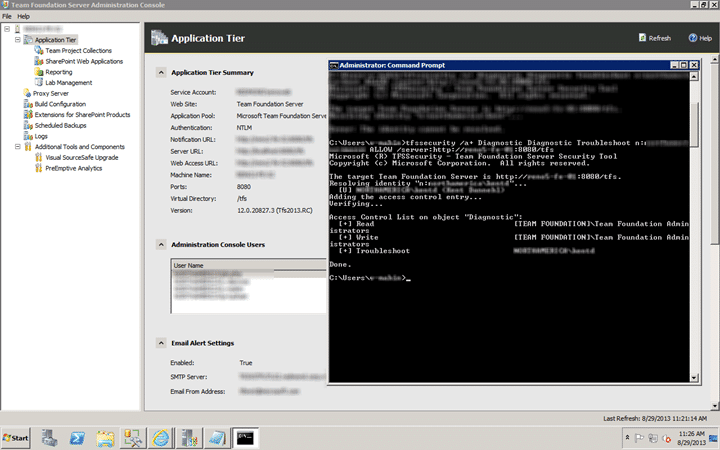
Task: Click Extensions for SharePoint Products icon
Action: (28, 115)
